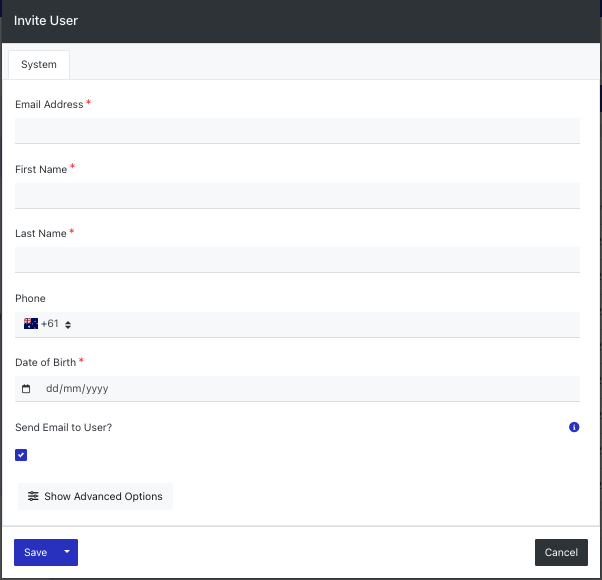602x580 pixels.
Task: Switch to the System tab
Action: tap(39, 64)
